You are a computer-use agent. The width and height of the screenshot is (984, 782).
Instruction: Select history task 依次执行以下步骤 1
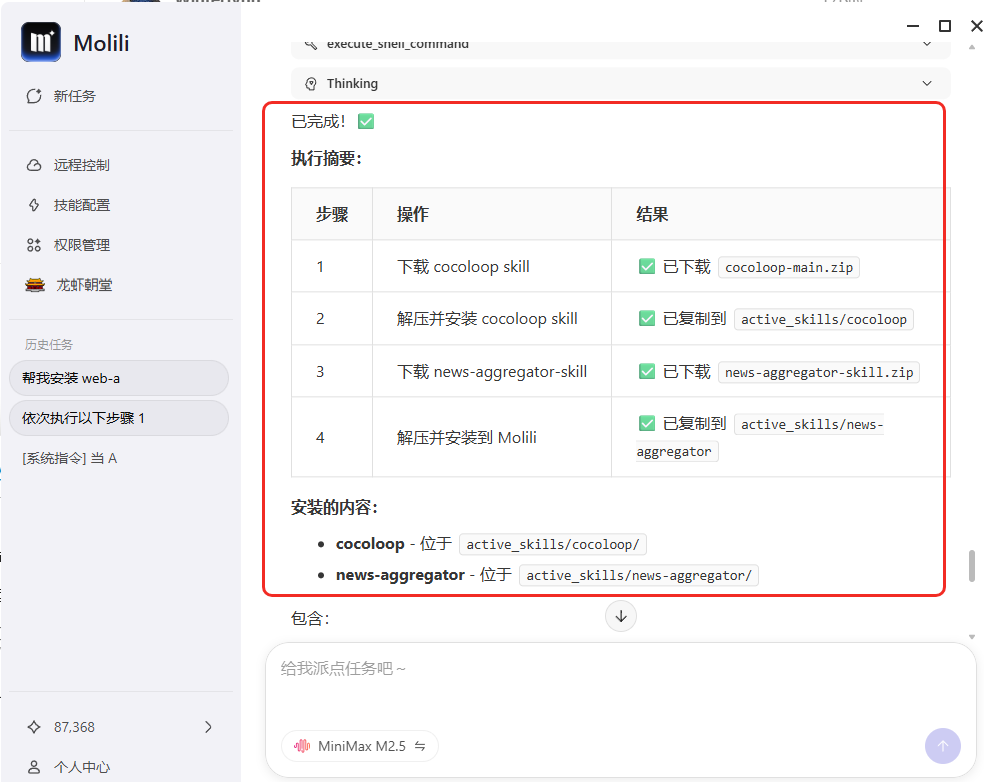(x=118, y=418)
